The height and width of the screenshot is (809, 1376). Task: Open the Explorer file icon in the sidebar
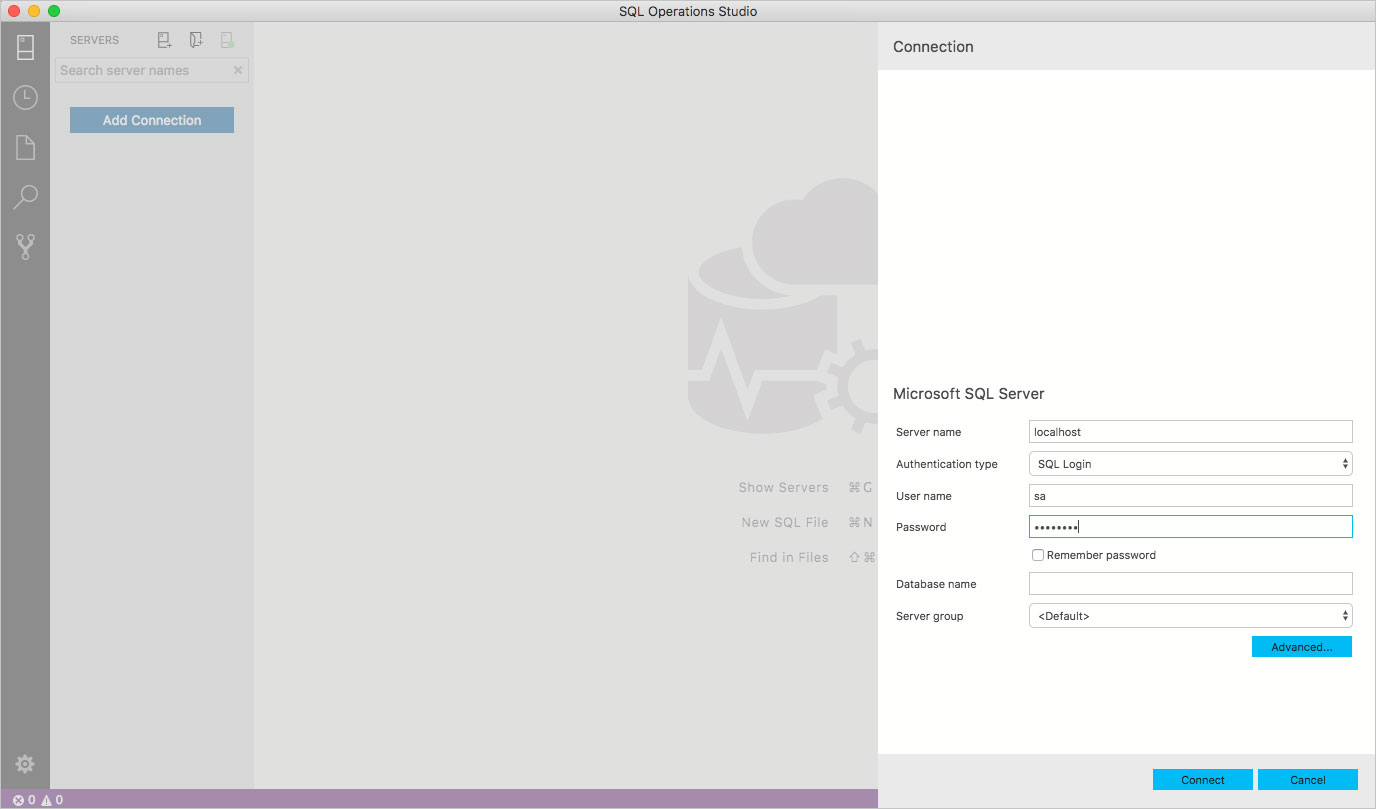[25, 148]
